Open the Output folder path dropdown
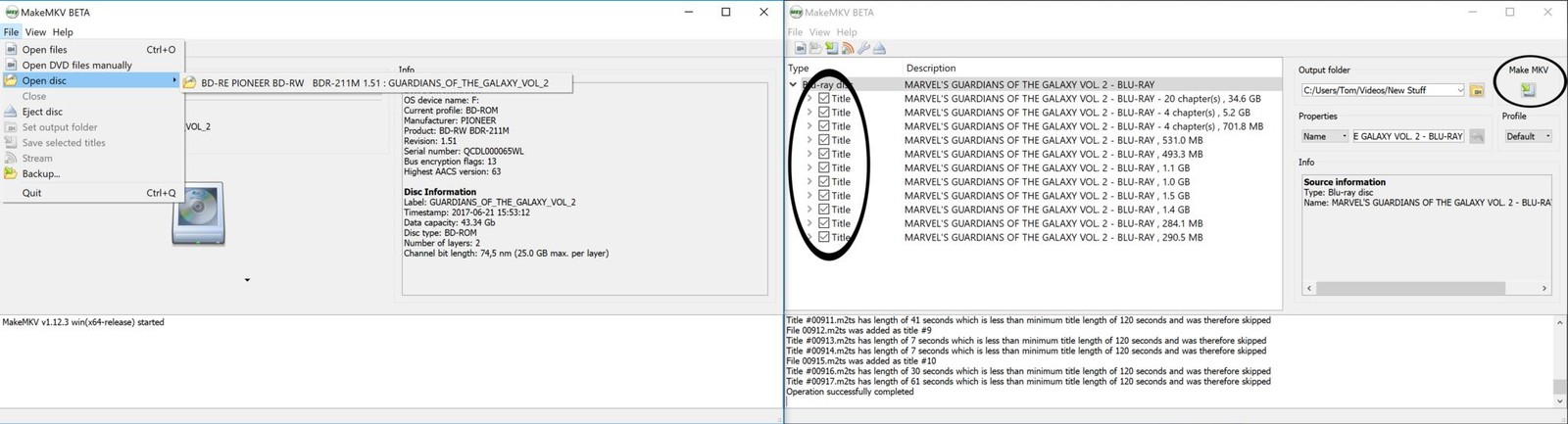Viewport: 1568px width, 424px height. (x=1460, y=90)
